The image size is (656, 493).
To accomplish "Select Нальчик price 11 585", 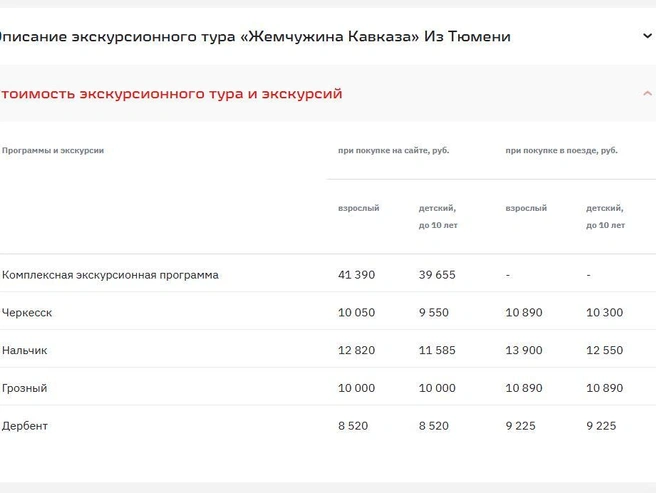I will coord(437,350).
